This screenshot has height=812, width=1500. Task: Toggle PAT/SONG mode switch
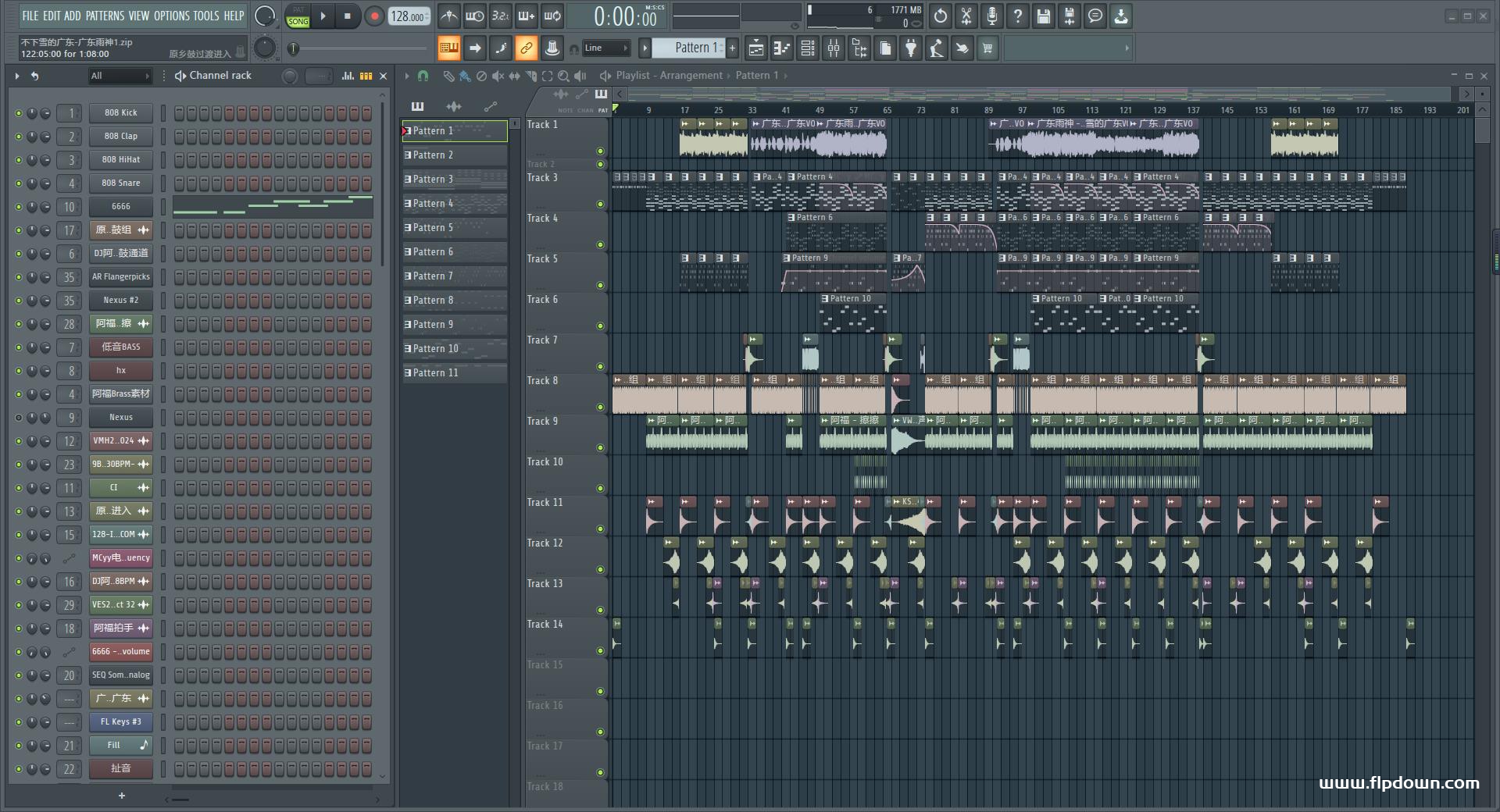298,16
